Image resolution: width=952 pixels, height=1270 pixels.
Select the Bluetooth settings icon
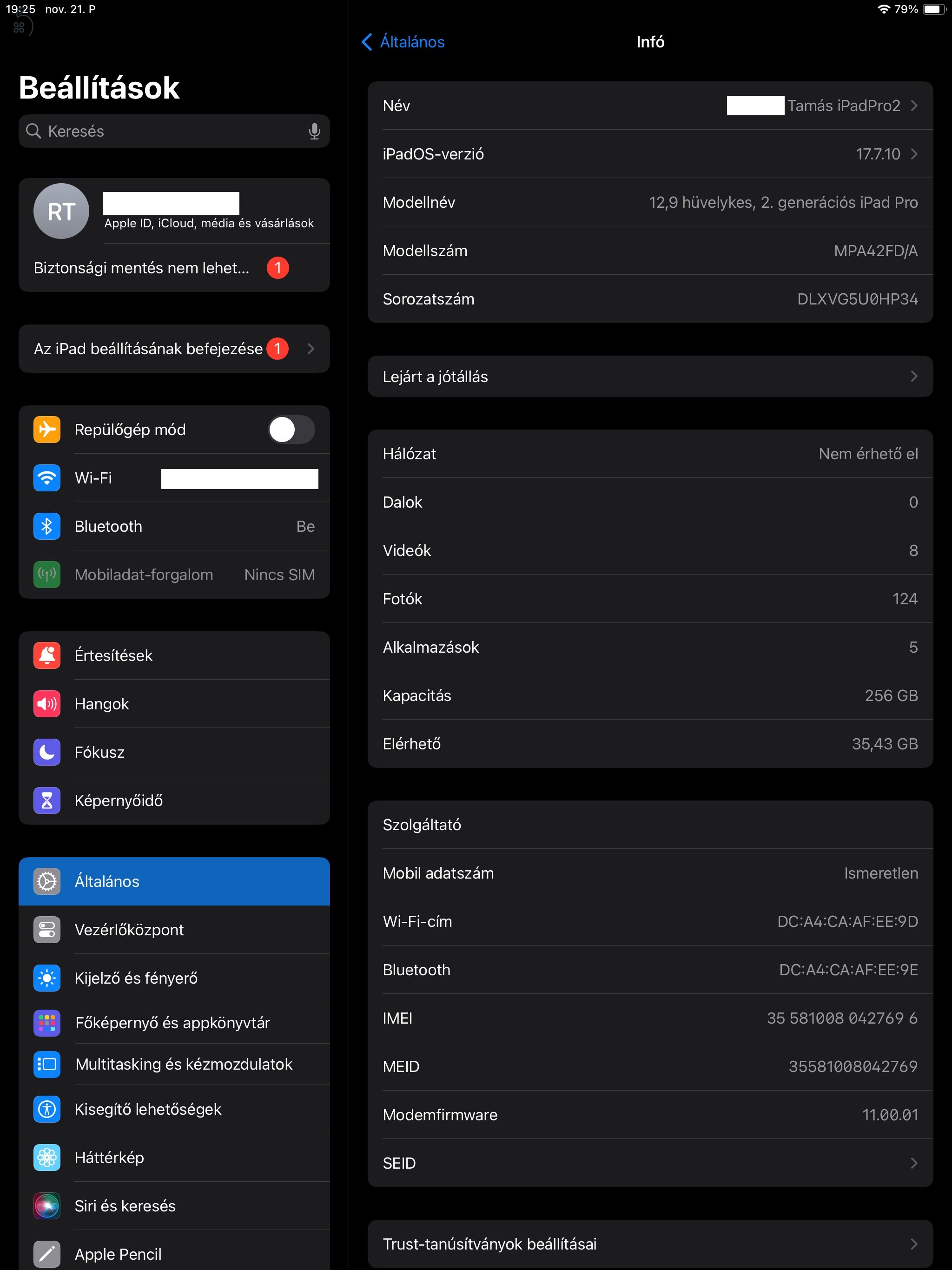click(46, 526)
